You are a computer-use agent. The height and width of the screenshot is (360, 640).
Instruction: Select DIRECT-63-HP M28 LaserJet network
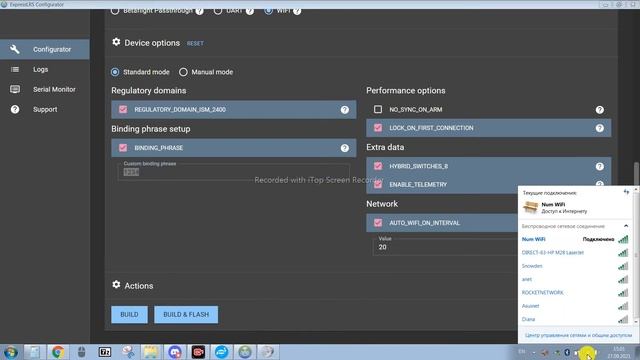(575, 253)
